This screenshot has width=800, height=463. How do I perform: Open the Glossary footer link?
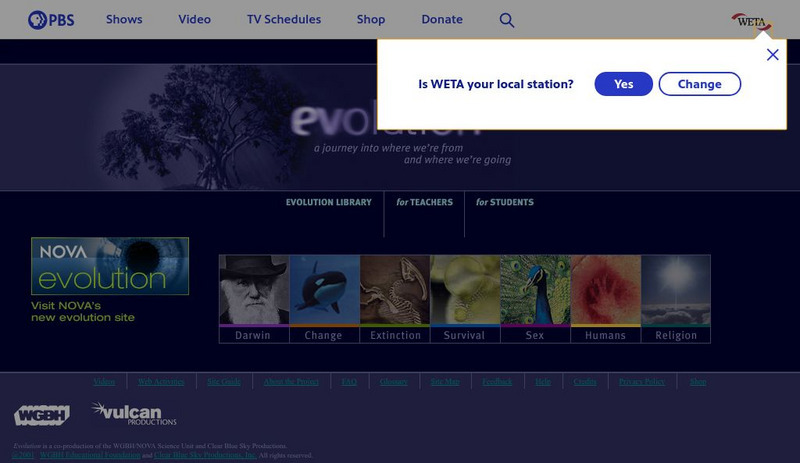coord(393,381)
